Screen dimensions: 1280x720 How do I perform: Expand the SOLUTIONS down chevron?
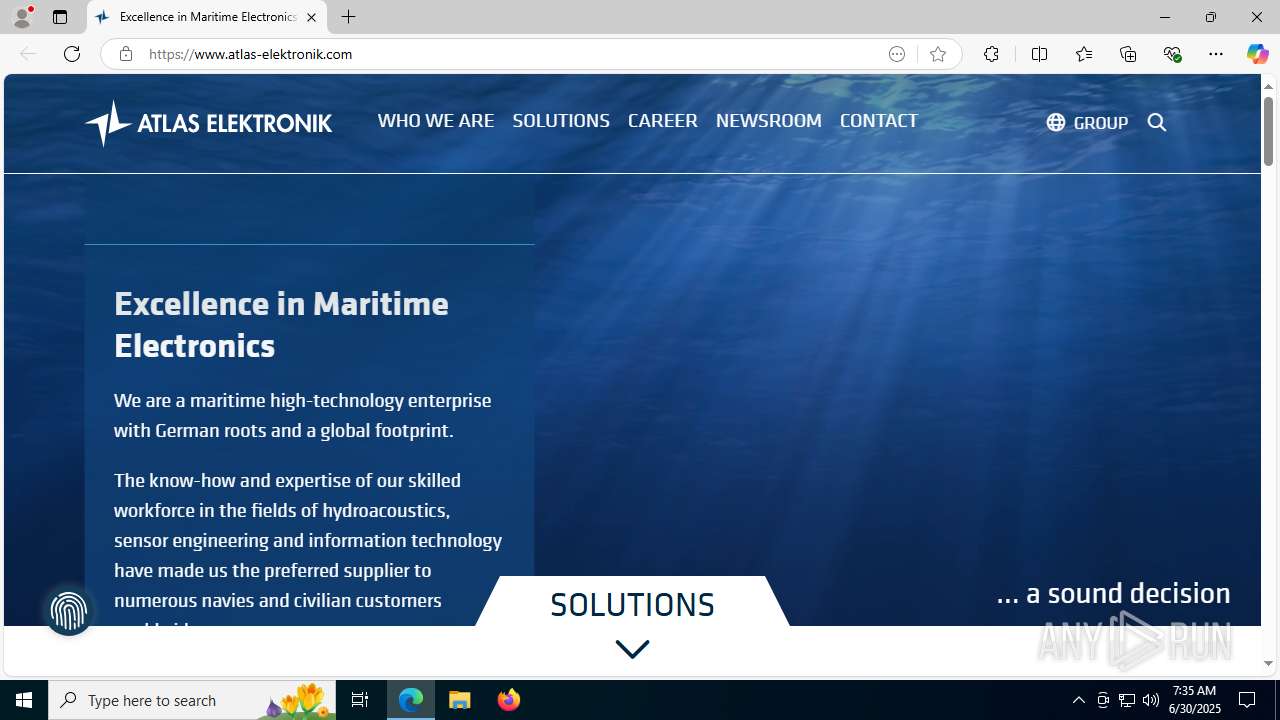[632, 649]
